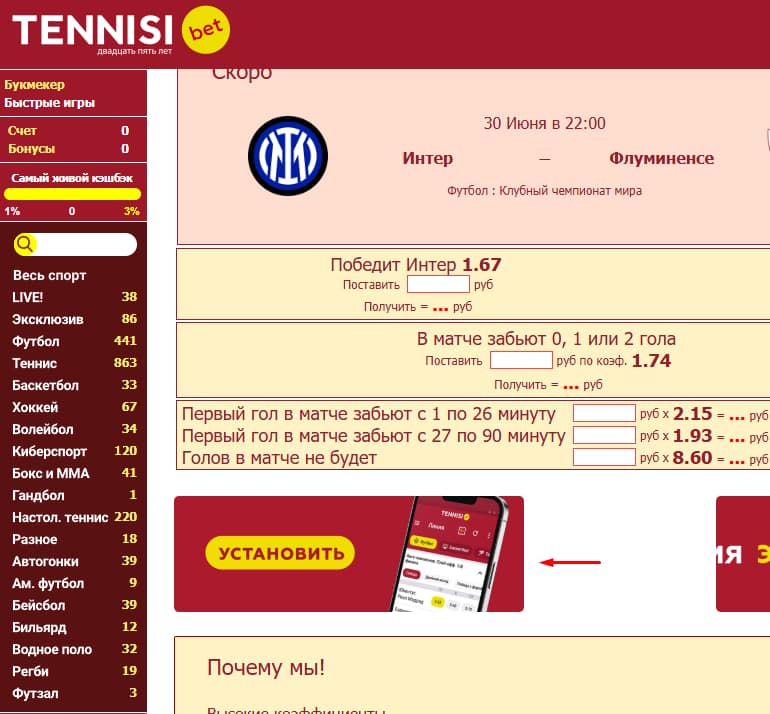Click the yellow search magnifier icon
Image resolution: width=770 pixels, height=714 pixels.
(25, 244)
